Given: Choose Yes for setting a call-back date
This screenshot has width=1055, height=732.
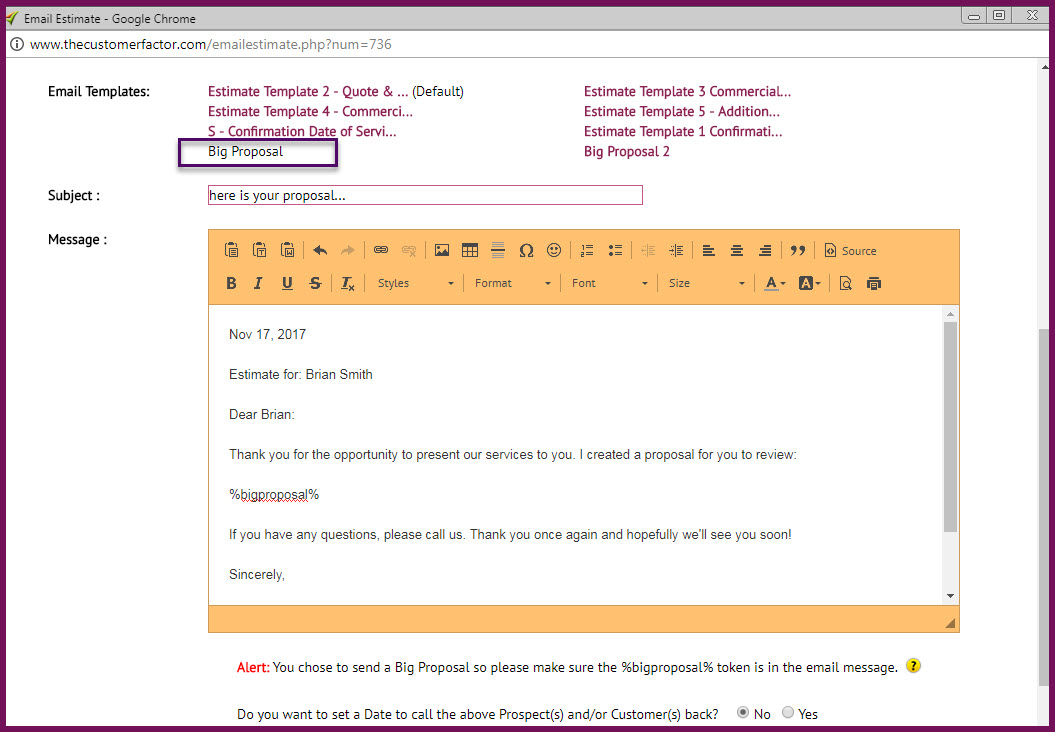Looking at the screenshot, I should point(788,713).
